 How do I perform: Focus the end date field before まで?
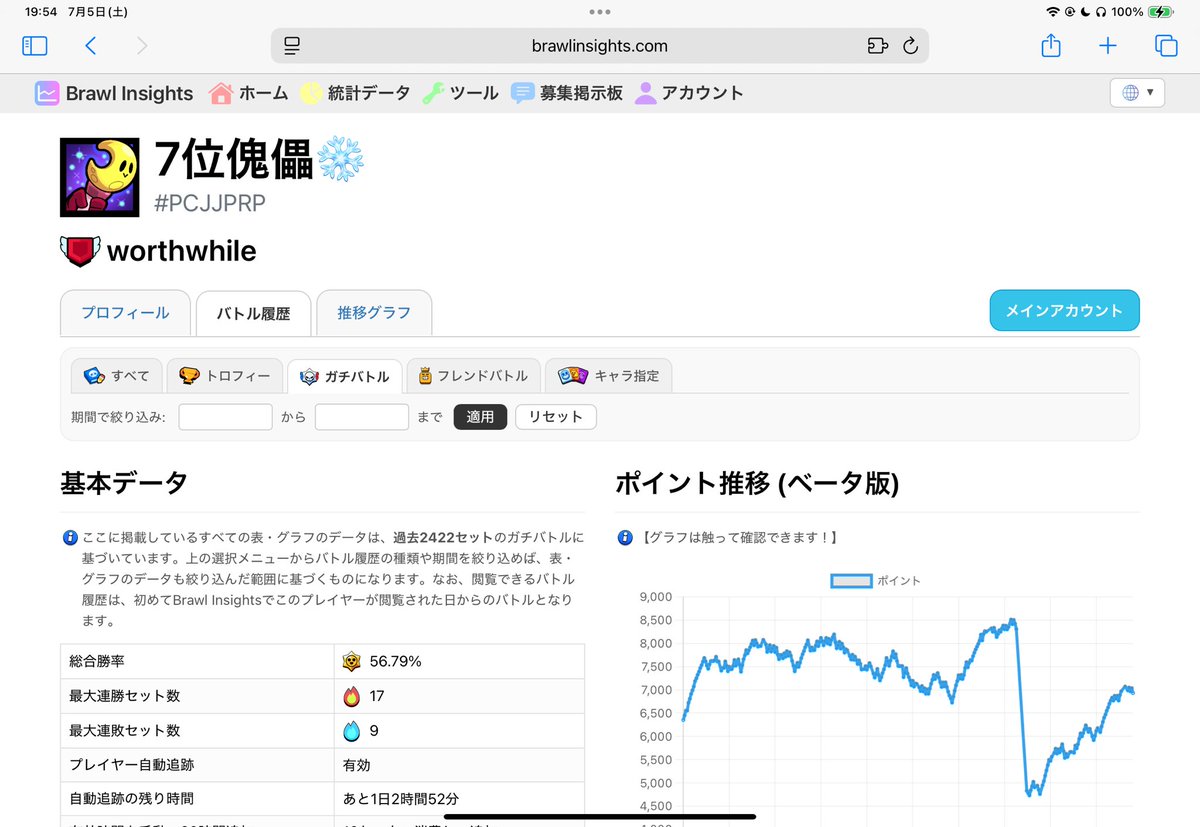tap(361, 417)
